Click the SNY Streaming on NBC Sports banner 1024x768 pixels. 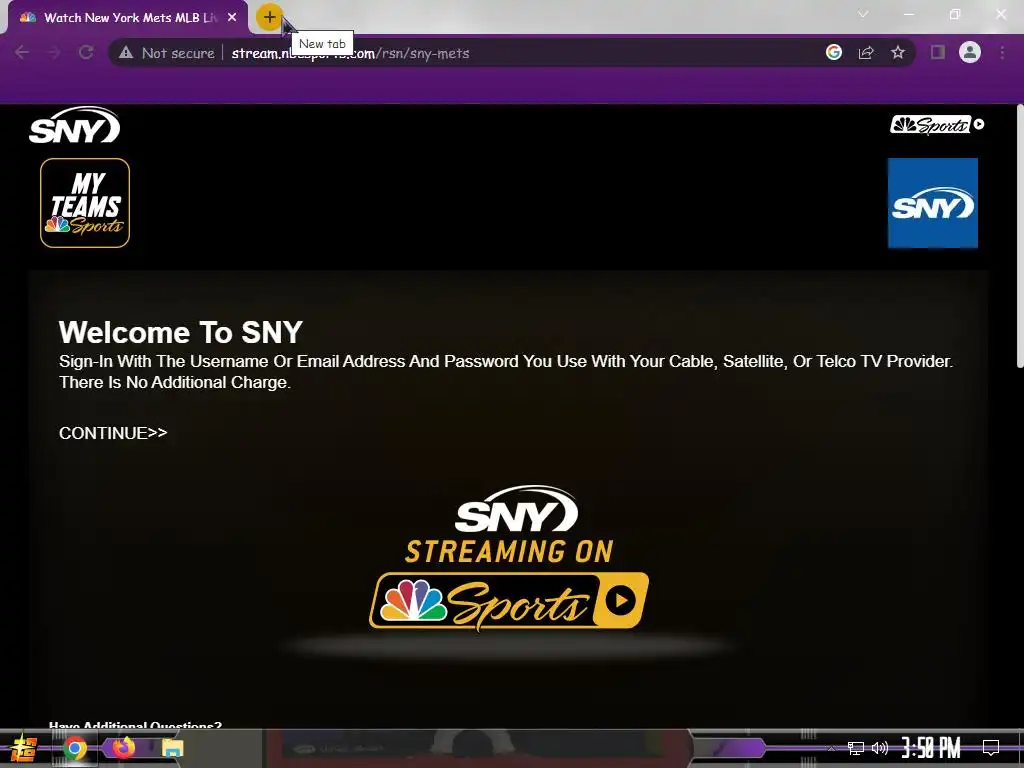coord(509,558)
